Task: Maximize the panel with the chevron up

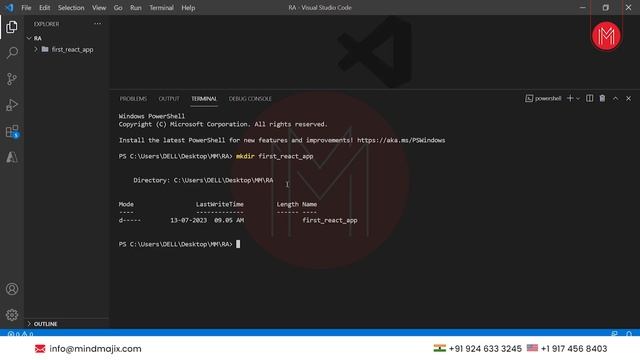Action: pos(616,98)
